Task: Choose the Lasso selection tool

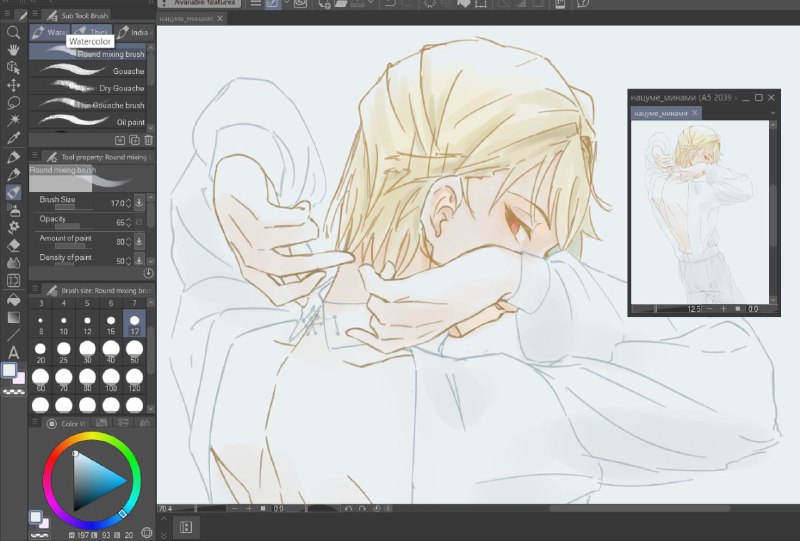Action: (x=13, y=103)
